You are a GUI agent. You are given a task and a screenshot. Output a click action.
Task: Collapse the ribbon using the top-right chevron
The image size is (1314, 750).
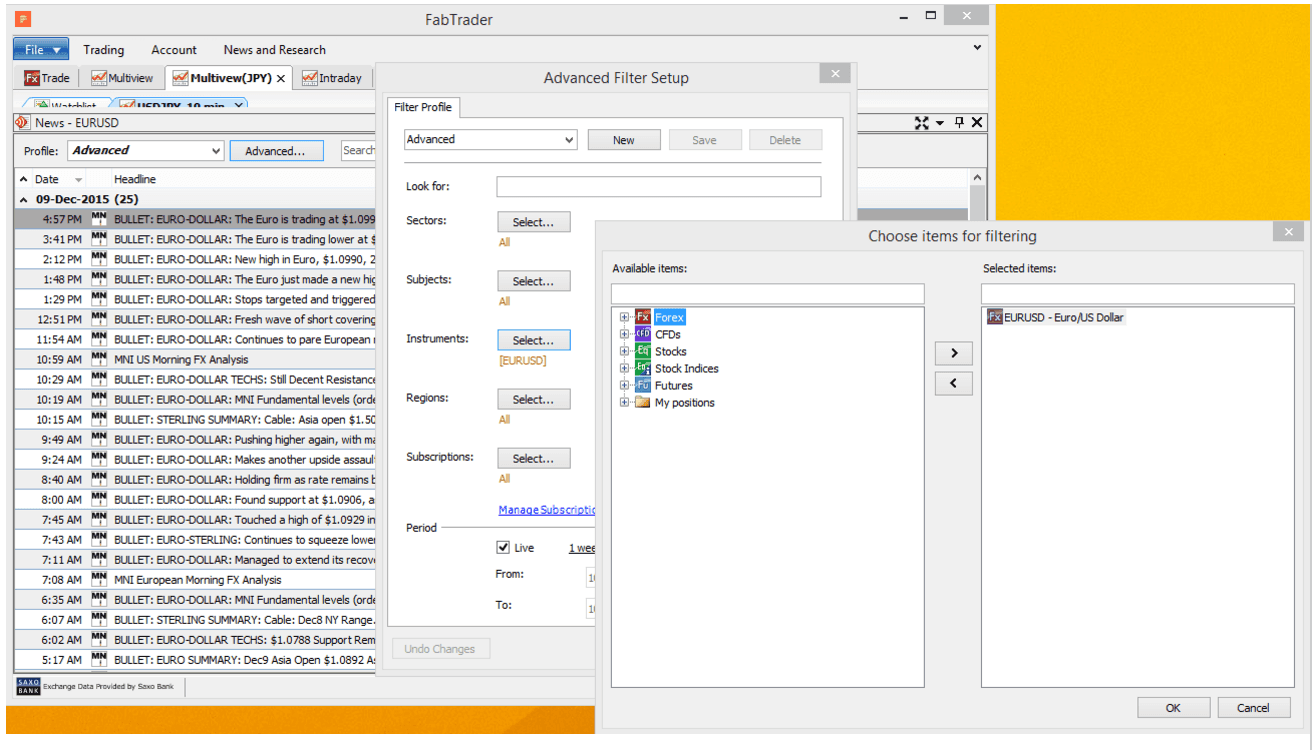point(977,47)
